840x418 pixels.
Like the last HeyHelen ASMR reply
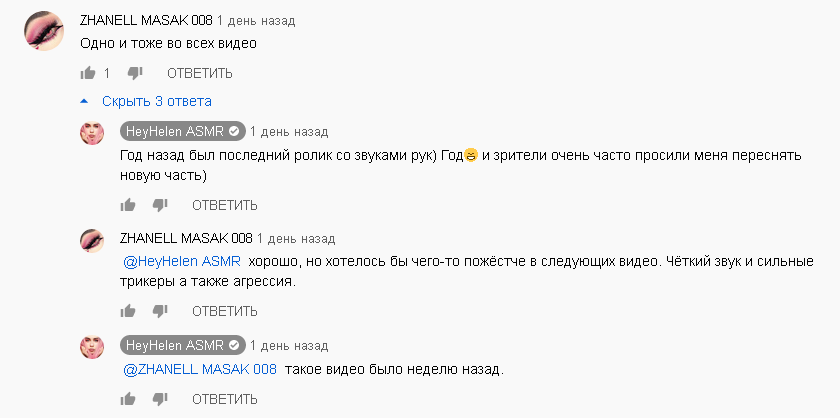coord(128,399)
